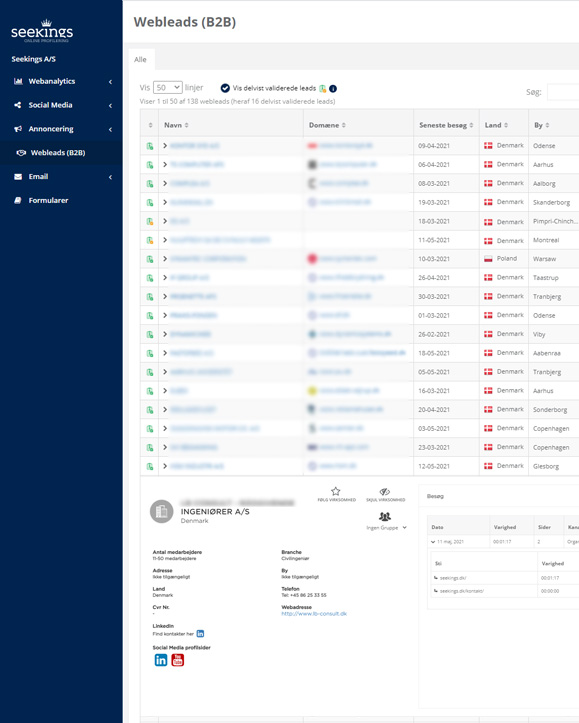The height and width of the screenshot is (723, 579).
Task: Toggle Vis delvist validerede leads checkbox
Action: coord(225,88)
